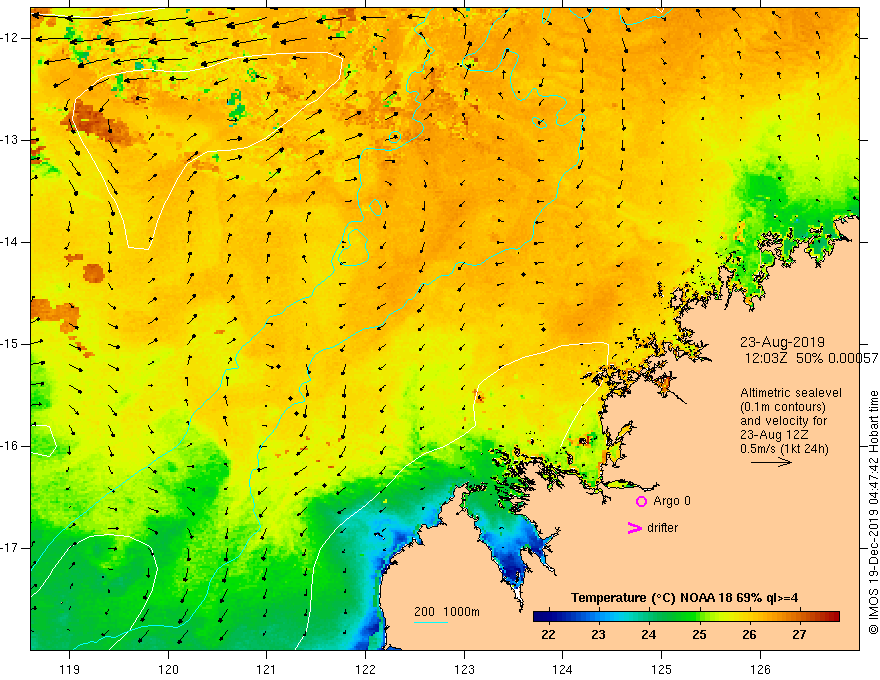Click the 24 value on temperature scale
This screenshot has width=880, height=680.
(648, 635)
